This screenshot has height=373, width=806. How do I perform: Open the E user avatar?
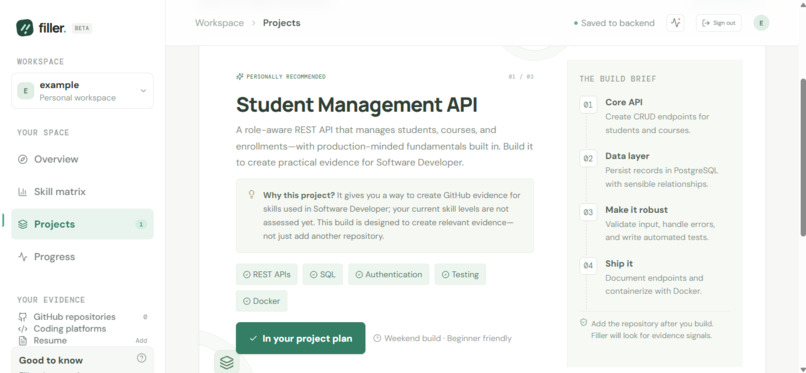point(761,23)
